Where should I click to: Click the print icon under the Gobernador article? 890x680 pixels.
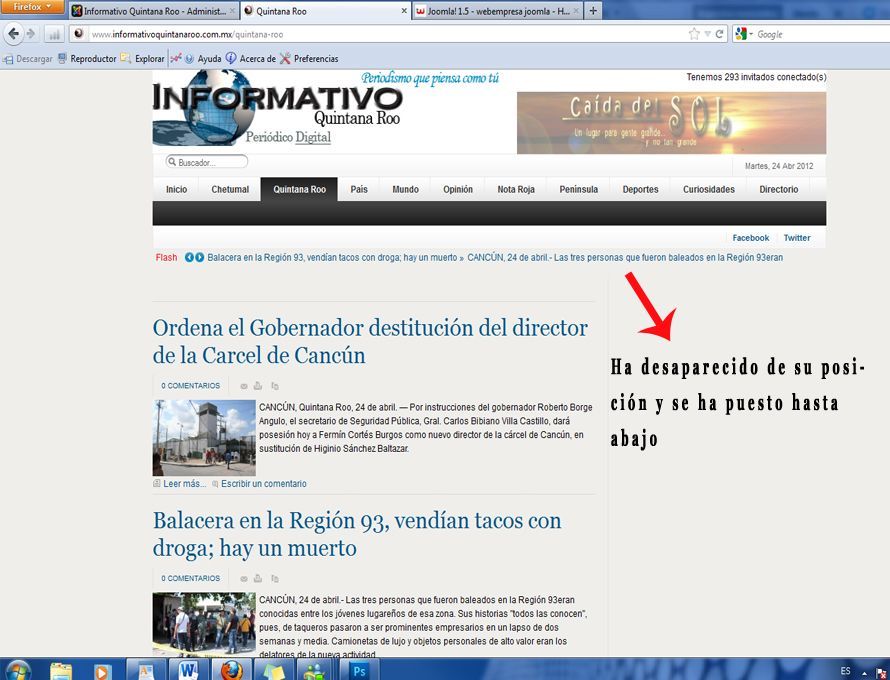click(258, 386)
